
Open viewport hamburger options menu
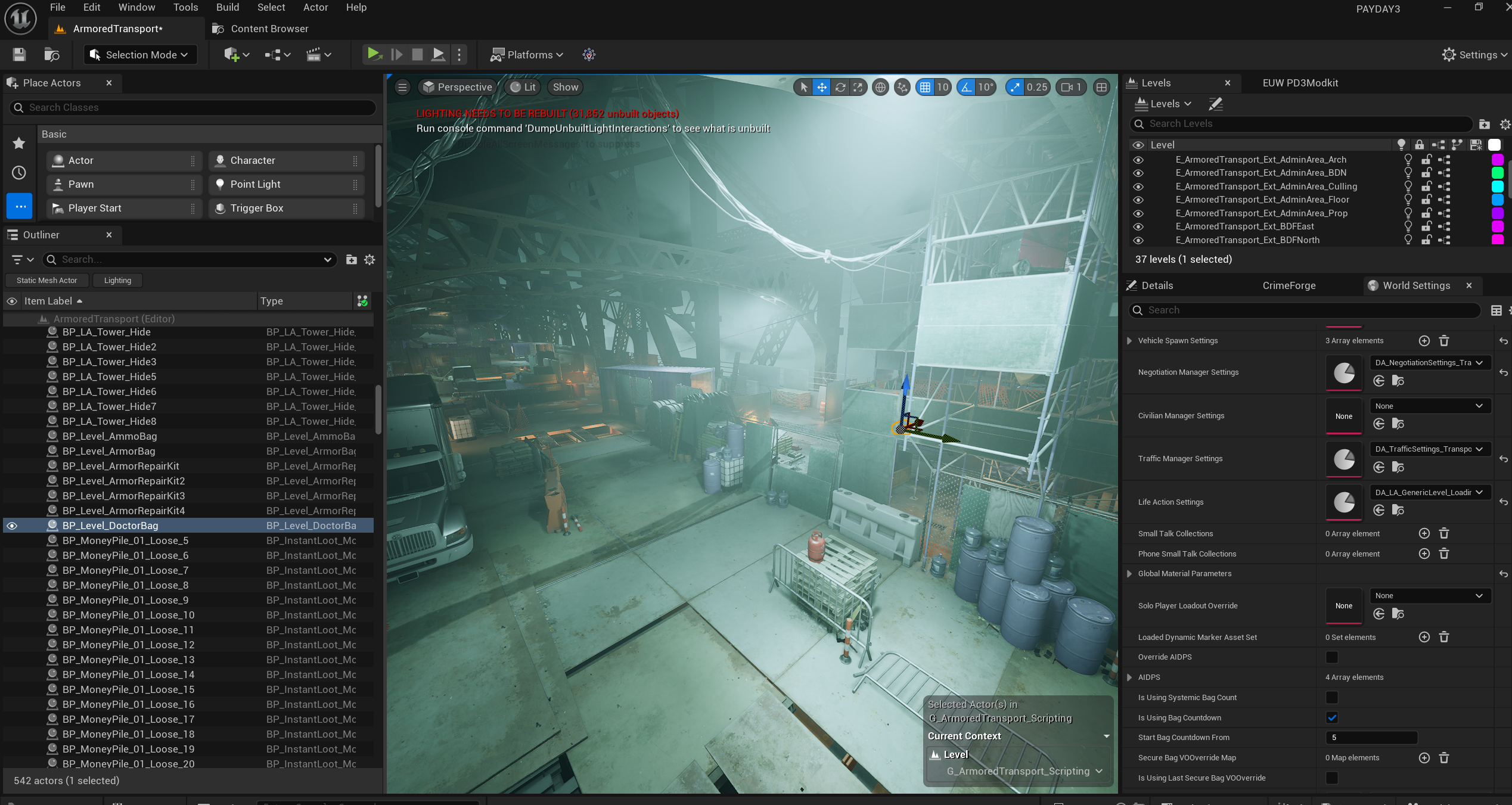tap(402, 88)
